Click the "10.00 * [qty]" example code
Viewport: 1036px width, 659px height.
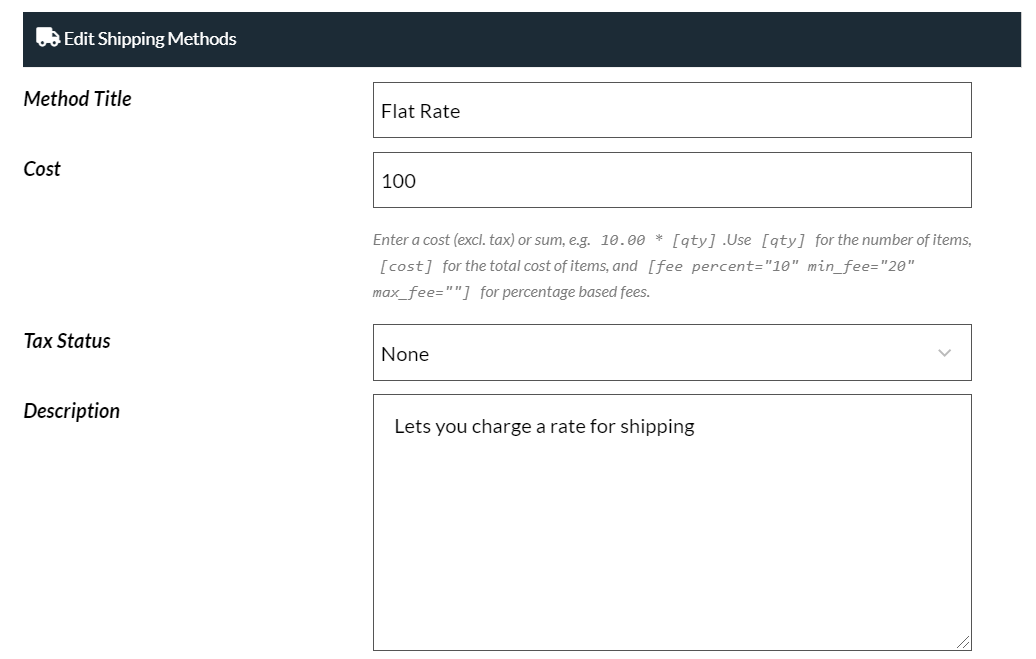pyautogui.click(x=658, y=241)
